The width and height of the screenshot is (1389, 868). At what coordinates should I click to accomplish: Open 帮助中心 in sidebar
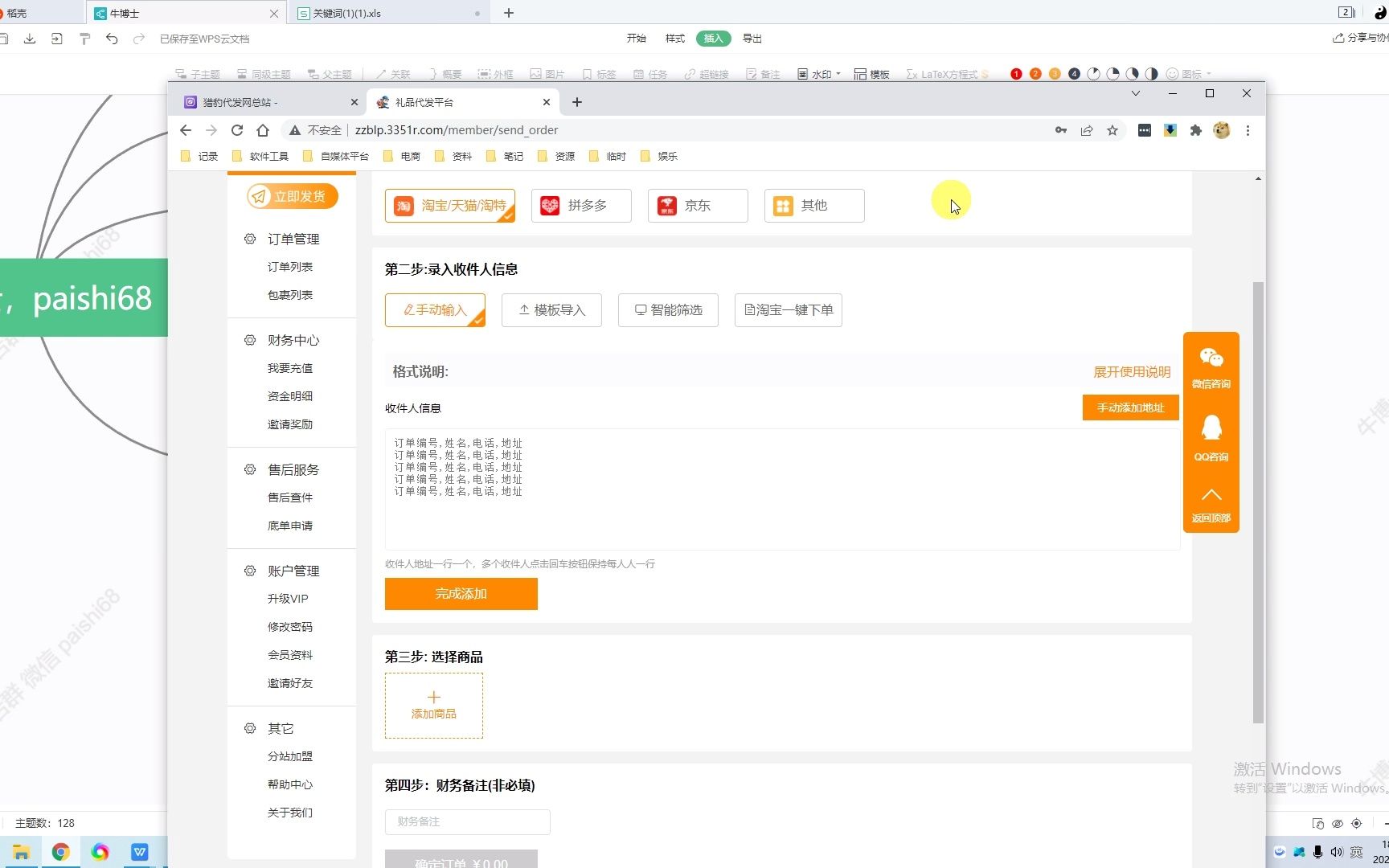tap(290, 784)
